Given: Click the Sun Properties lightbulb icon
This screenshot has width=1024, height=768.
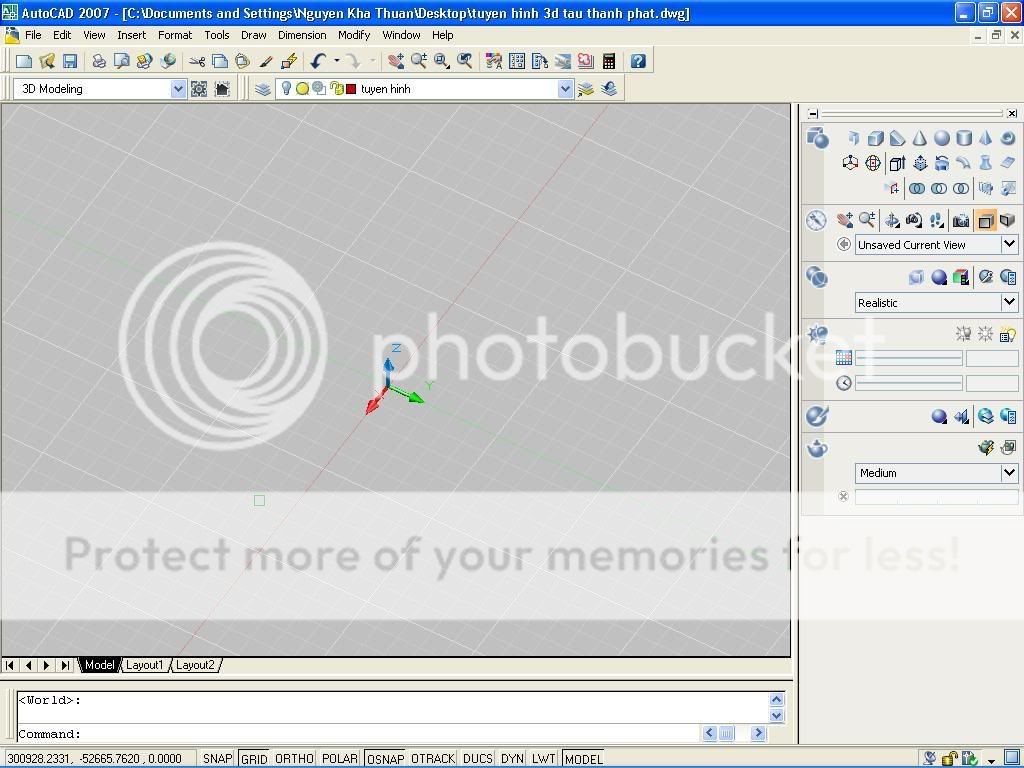Looking at the screenshot, I should pyautogui.click(x=1008, y=335).
